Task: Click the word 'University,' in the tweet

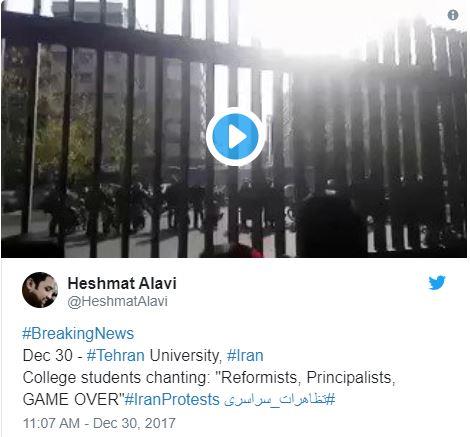Action: 186,355
